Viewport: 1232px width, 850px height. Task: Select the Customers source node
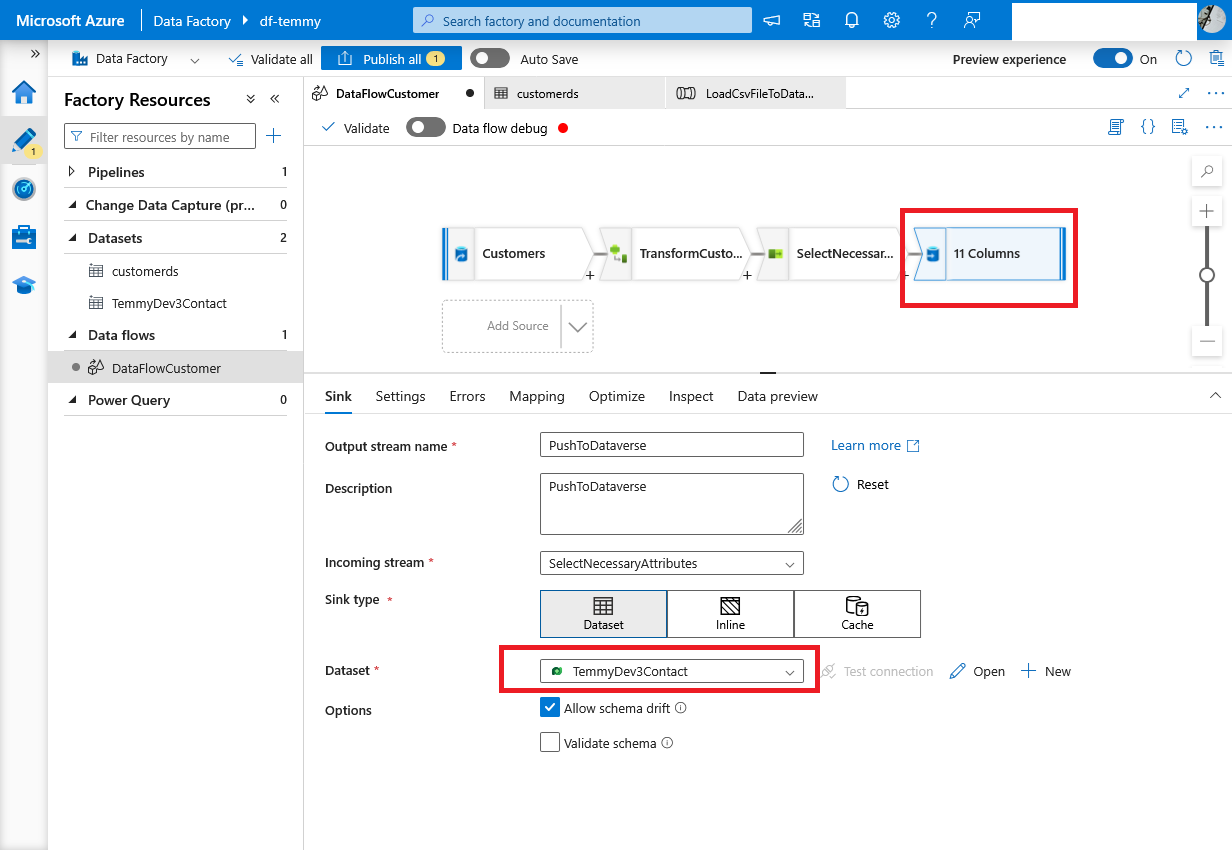point(517,254)
